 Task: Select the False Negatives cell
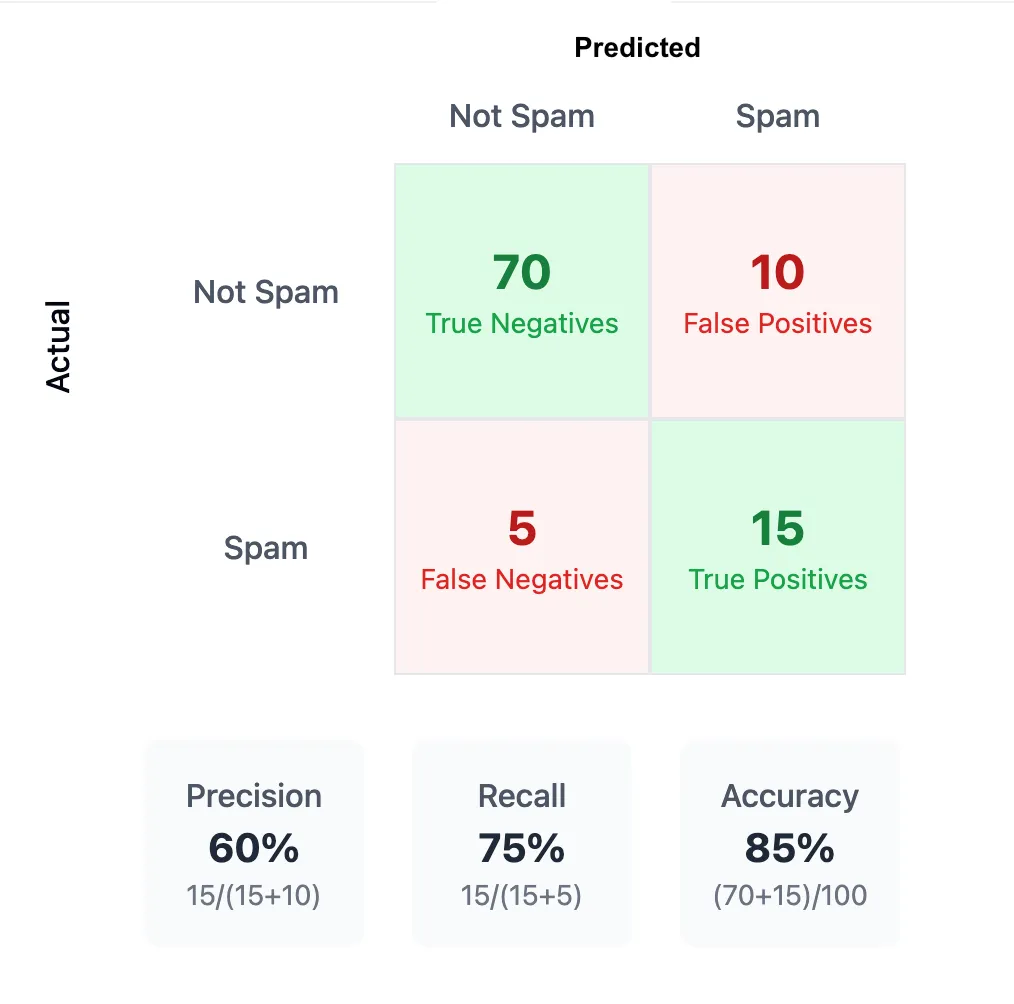pyautogui.click(x=522, y=547)
